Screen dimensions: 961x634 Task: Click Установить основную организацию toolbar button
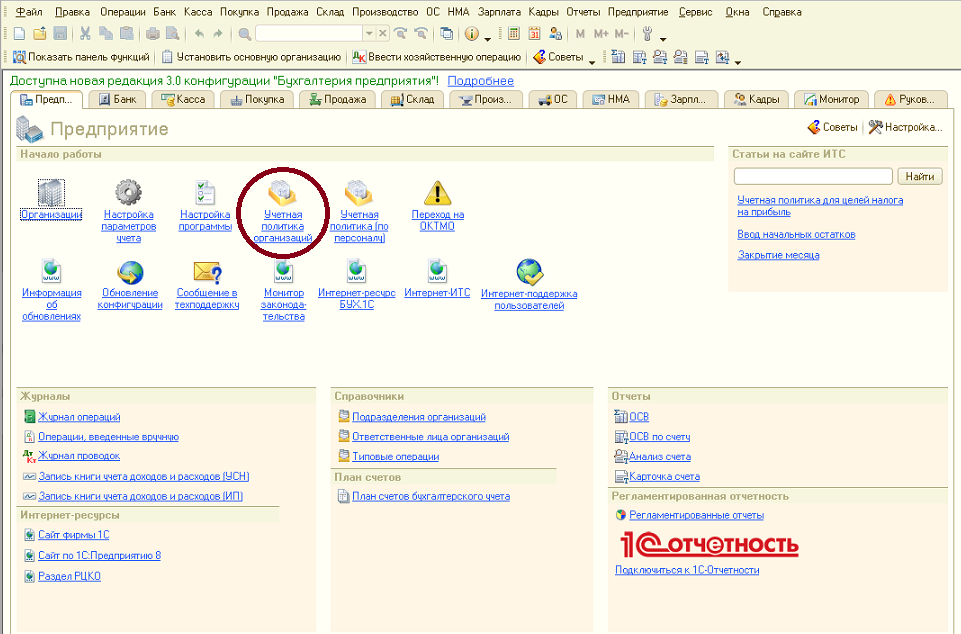(251, 57)
